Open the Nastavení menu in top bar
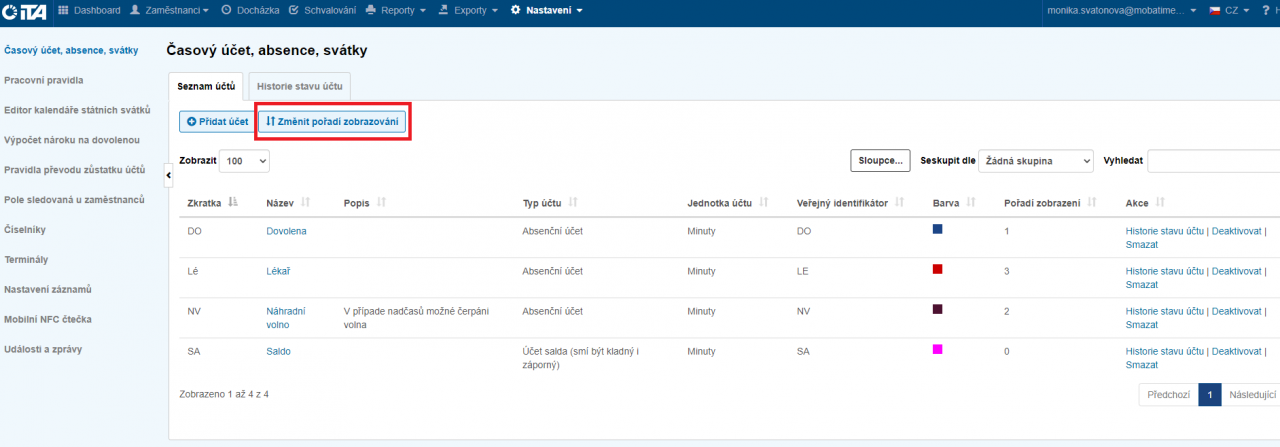The width and height of the screenshot is (1280, 447). [546, 10]
